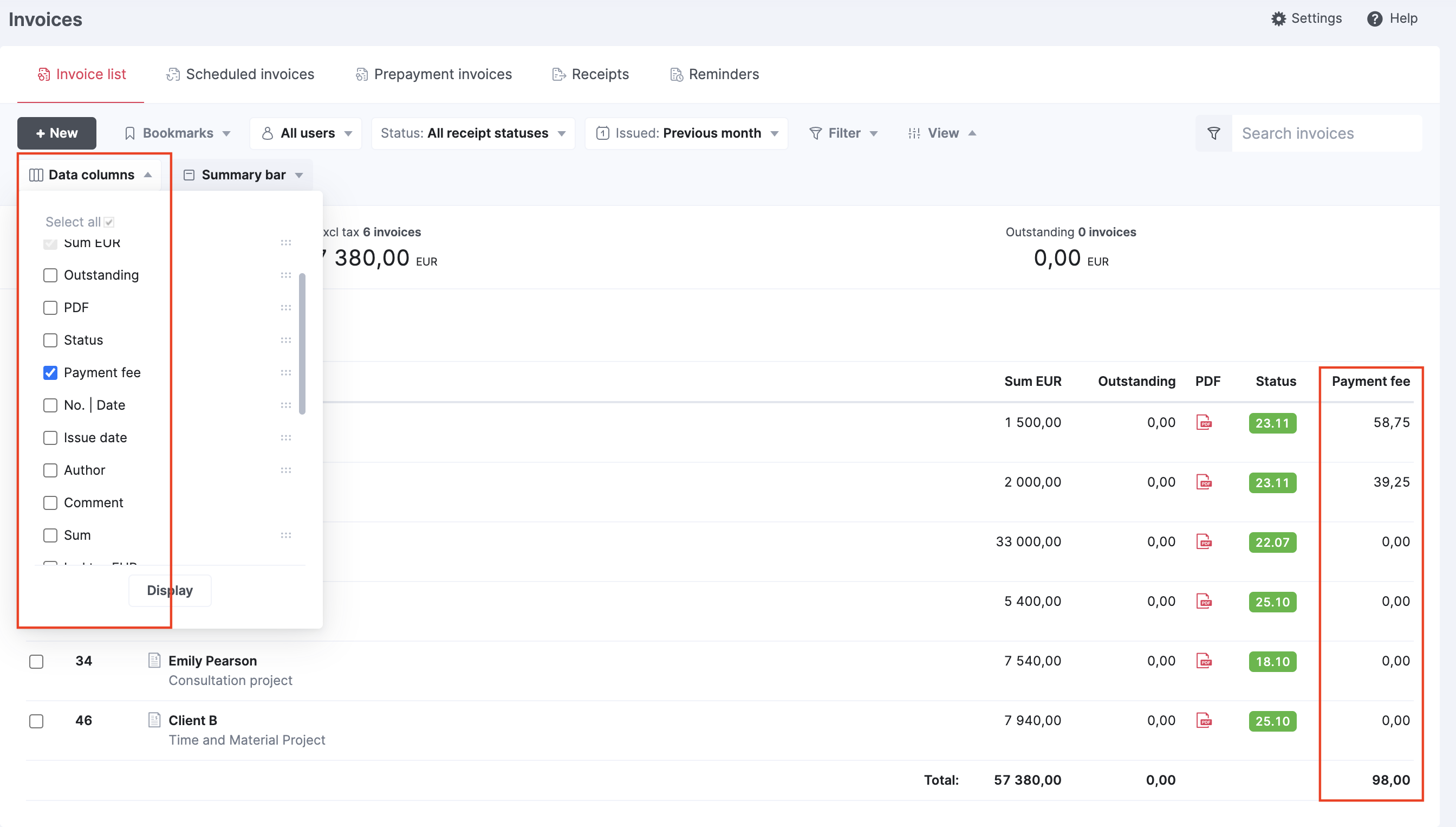Viewport: 1456px width, 827px height.
Task: Open the Bookmarks dropdown
Action: pyautogui.click(x=178, y=133)
